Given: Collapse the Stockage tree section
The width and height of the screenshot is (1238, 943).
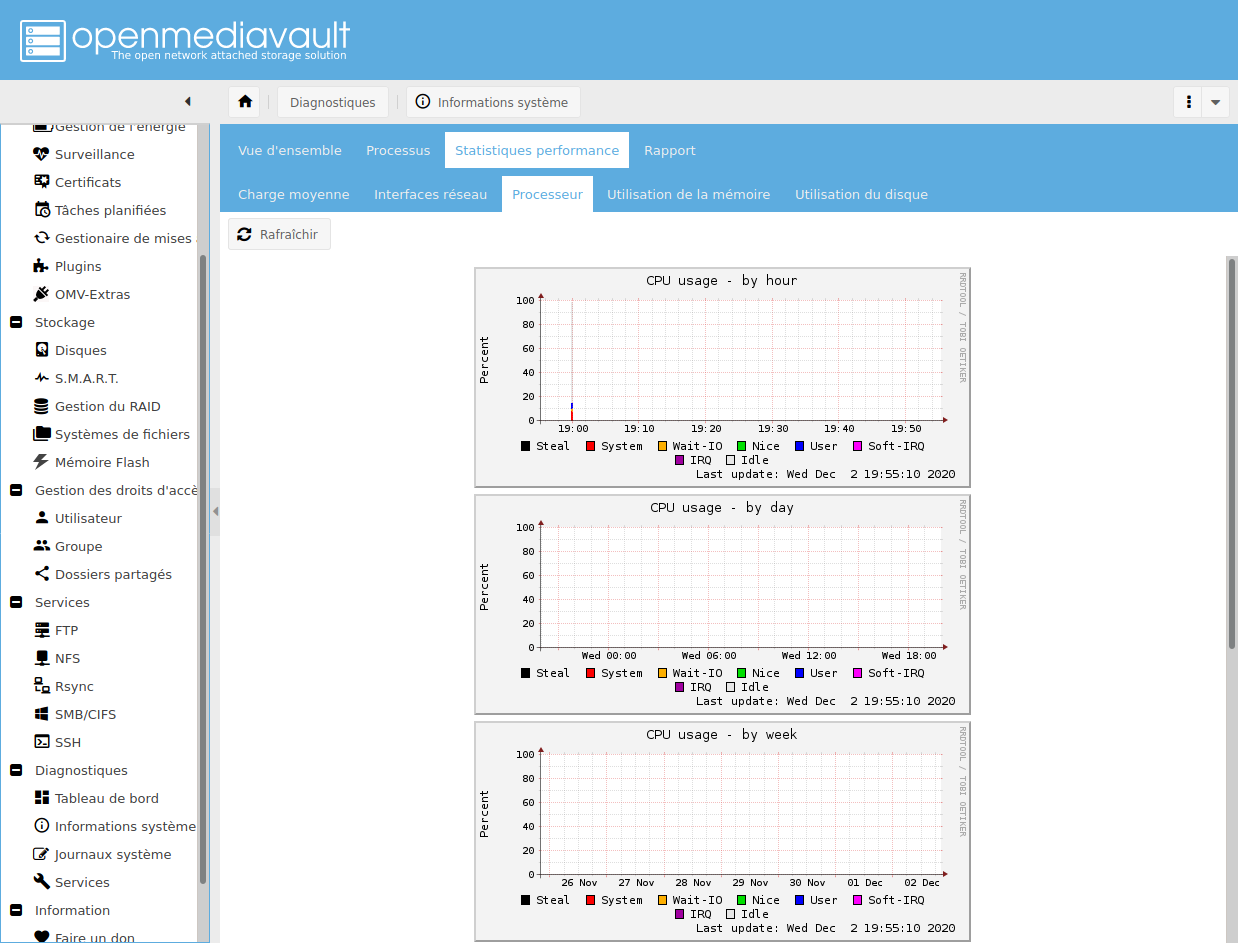Looking at the screenshot, I should pyautogui.click(x=16, y=322).
